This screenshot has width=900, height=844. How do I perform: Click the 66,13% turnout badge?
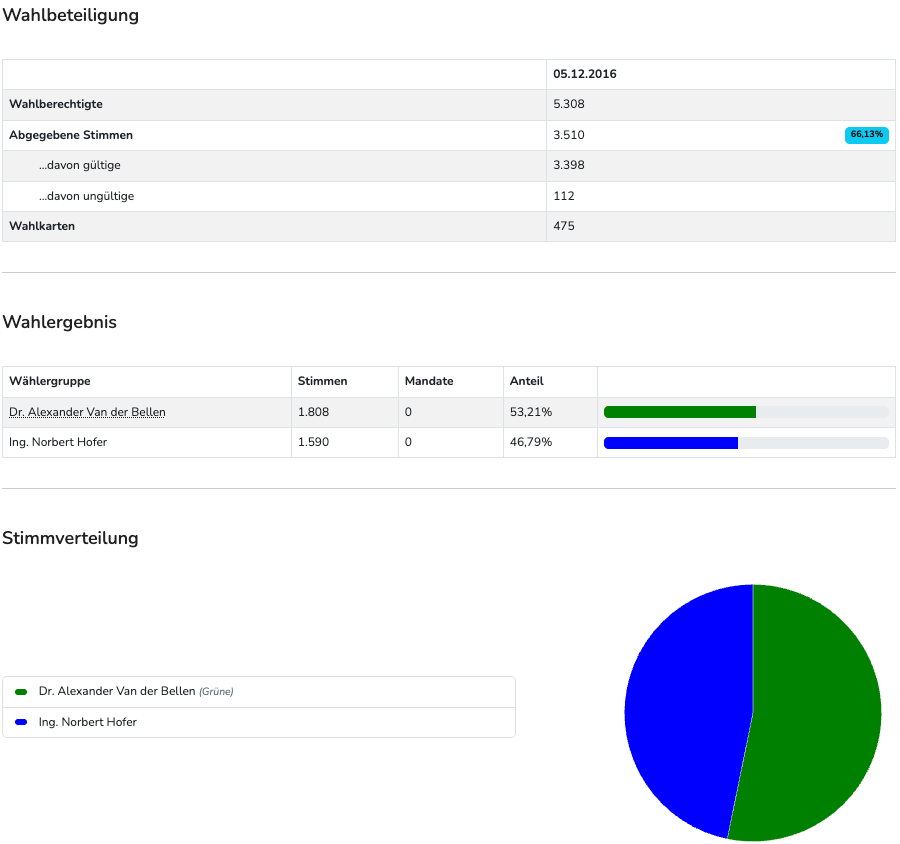point(866,134)
